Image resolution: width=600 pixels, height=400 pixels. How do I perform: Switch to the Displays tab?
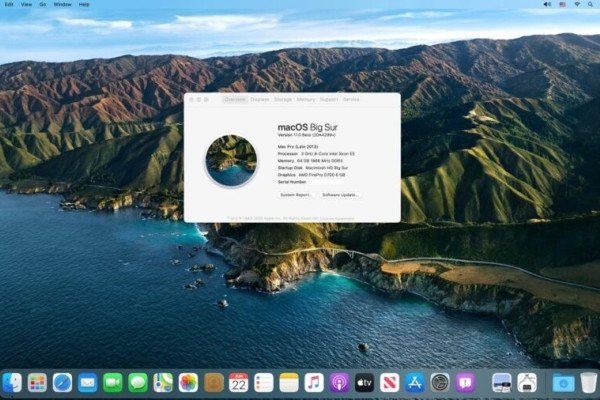[x=260, y=100]
